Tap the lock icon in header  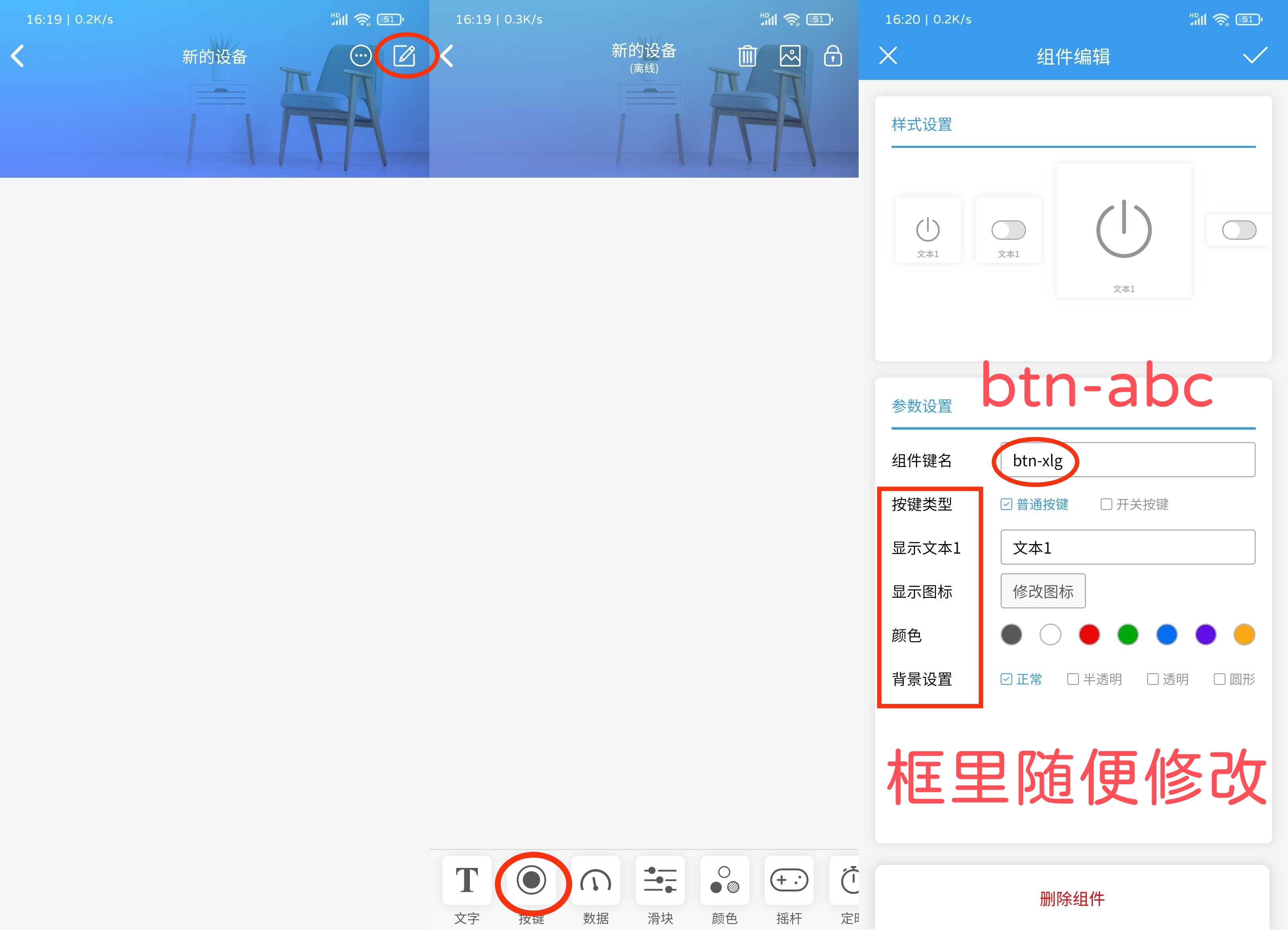832,56
